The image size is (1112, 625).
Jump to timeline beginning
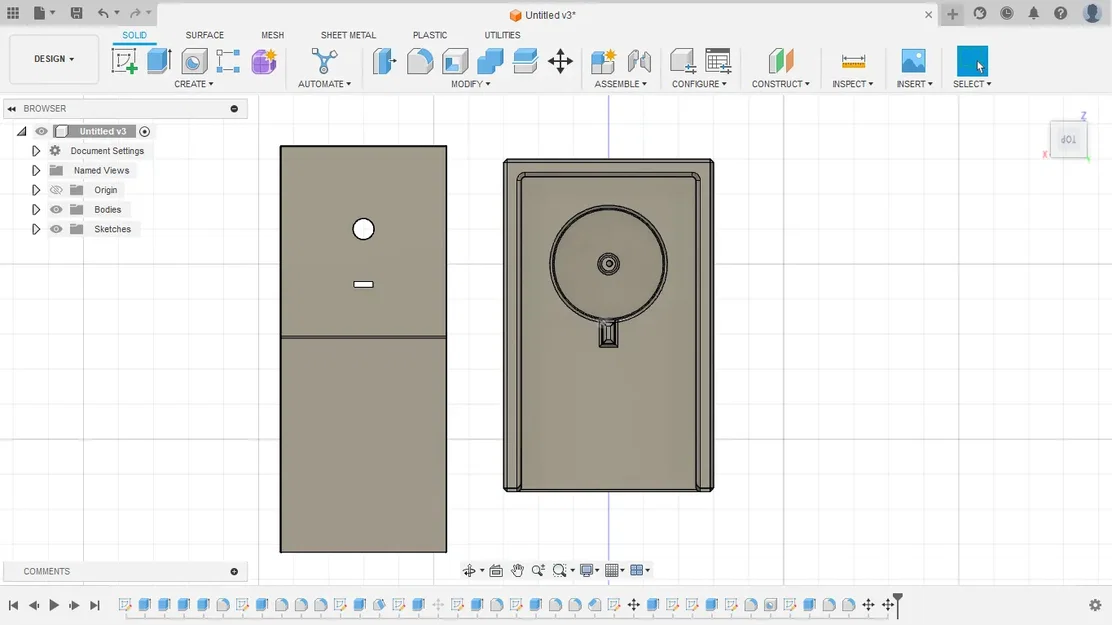point(13,605)
